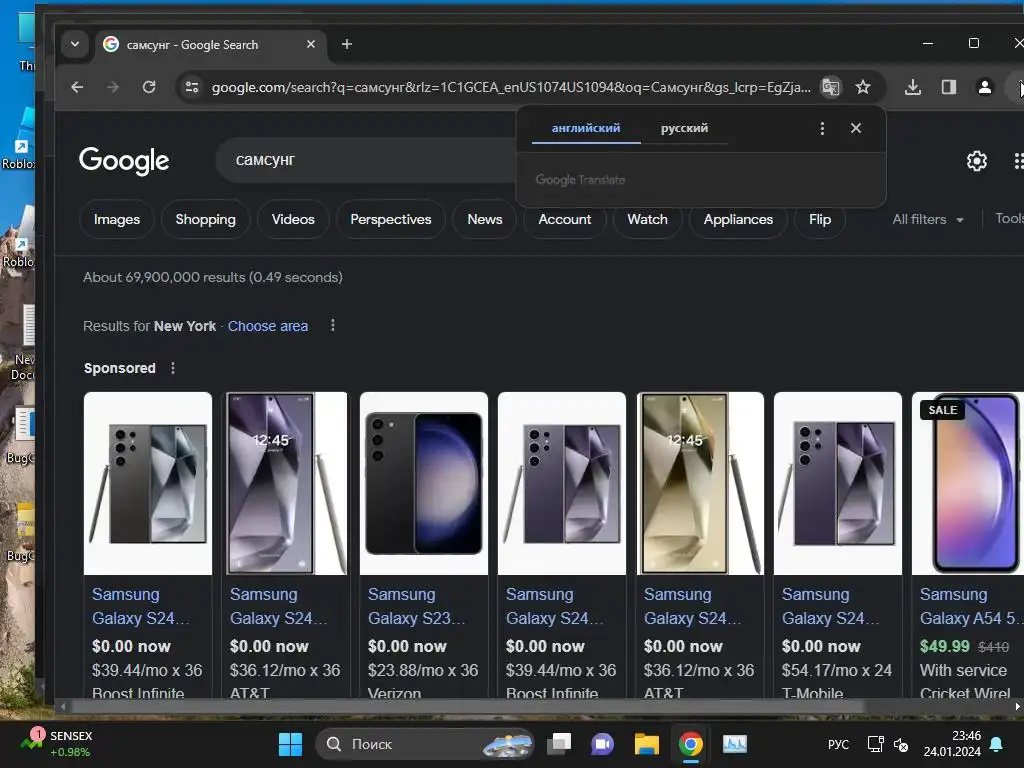Open AT&T Galaxy S24 violet phone image
Image resolution: width=1024 pixels, height=768 pixels.
[x=286, y=483]
